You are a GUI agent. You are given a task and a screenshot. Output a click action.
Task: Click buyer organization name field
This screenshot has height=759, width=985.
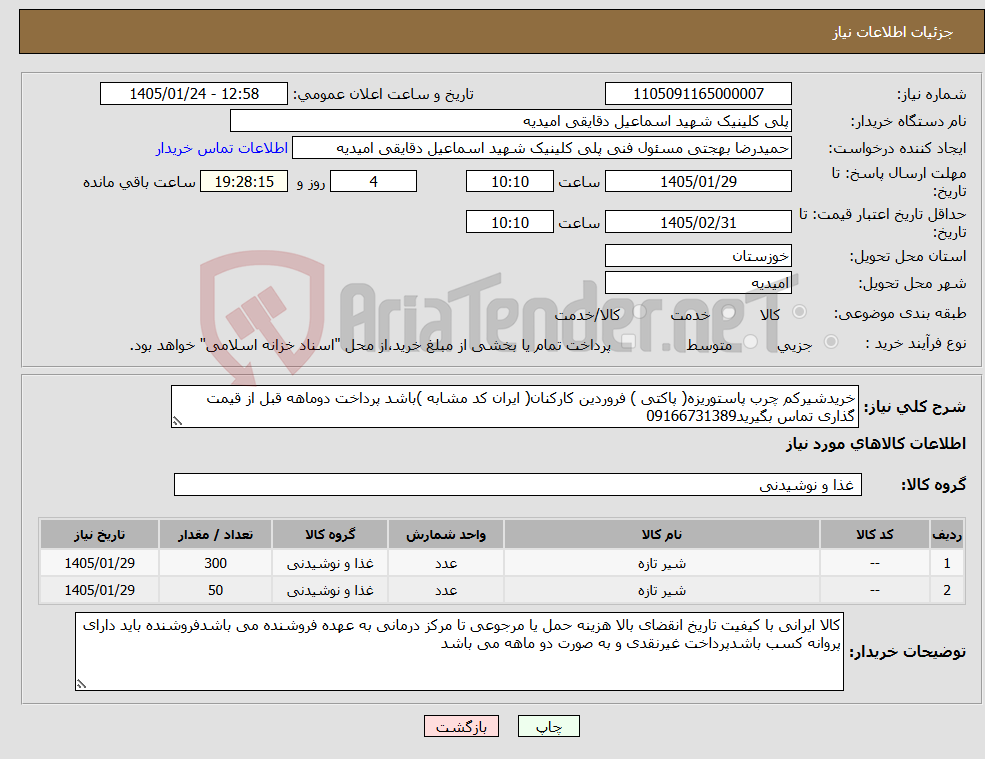pyautogui.click(x=511, y=121)
